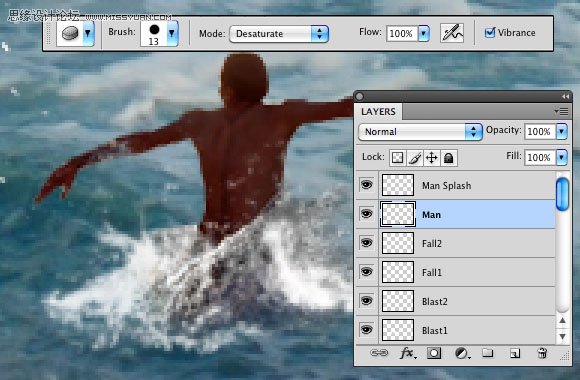Click the Flow 100% input field
This screenshot has width=580, height=380.
pos(401,34)
